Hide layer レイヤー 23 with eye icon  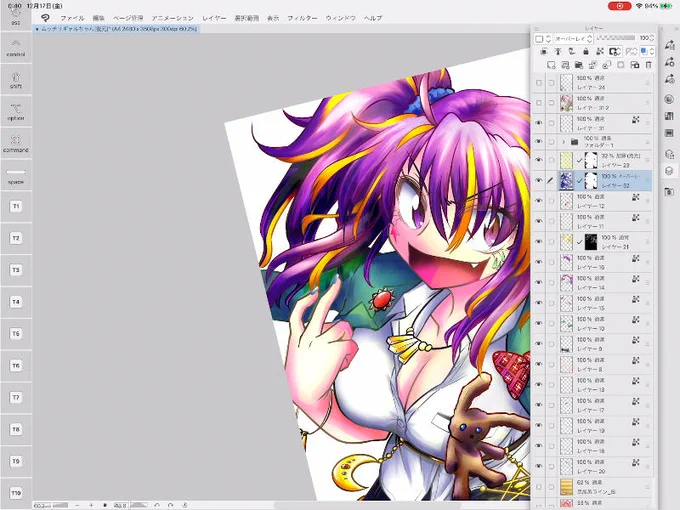(539, 160)
